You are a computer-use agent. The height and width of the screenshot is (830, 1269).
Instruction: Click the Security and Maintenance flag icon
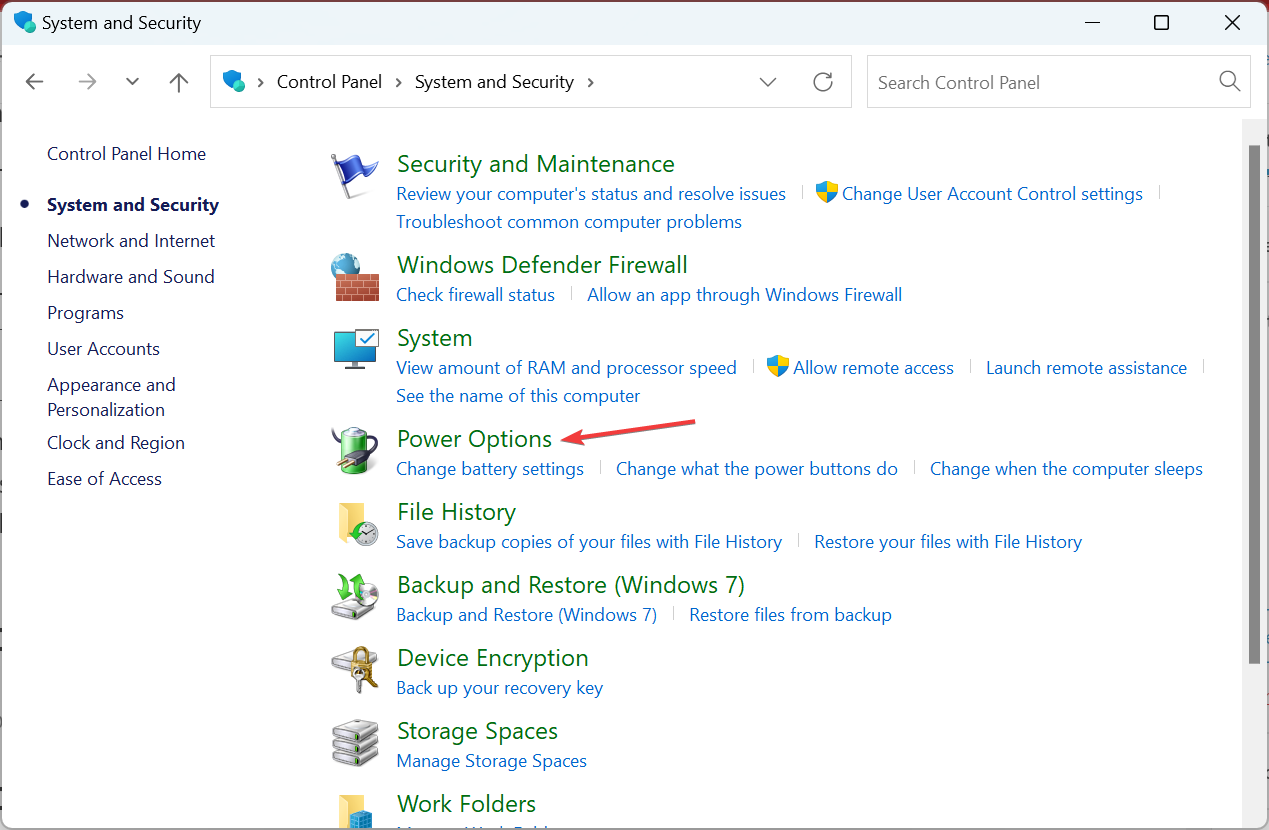point(355,177)
